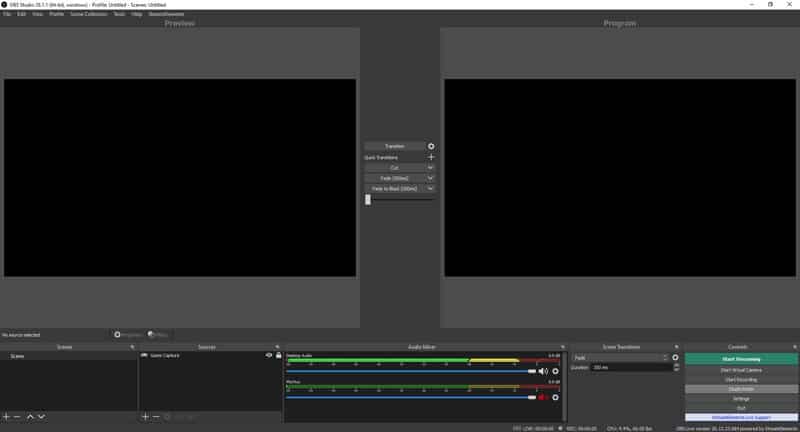The height and width of the screenshot is (432, 800).
Task: Open the File menu
Action: pyautogui.click(x=7, y=14)
